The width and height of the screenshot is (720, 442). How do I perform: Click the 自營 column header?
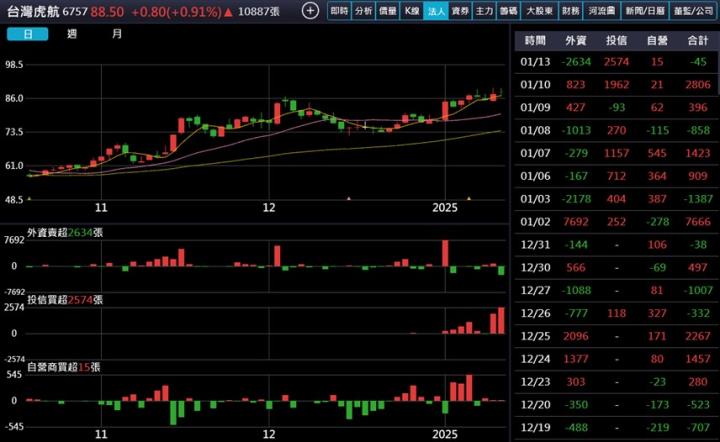click(x=657, y=40)
